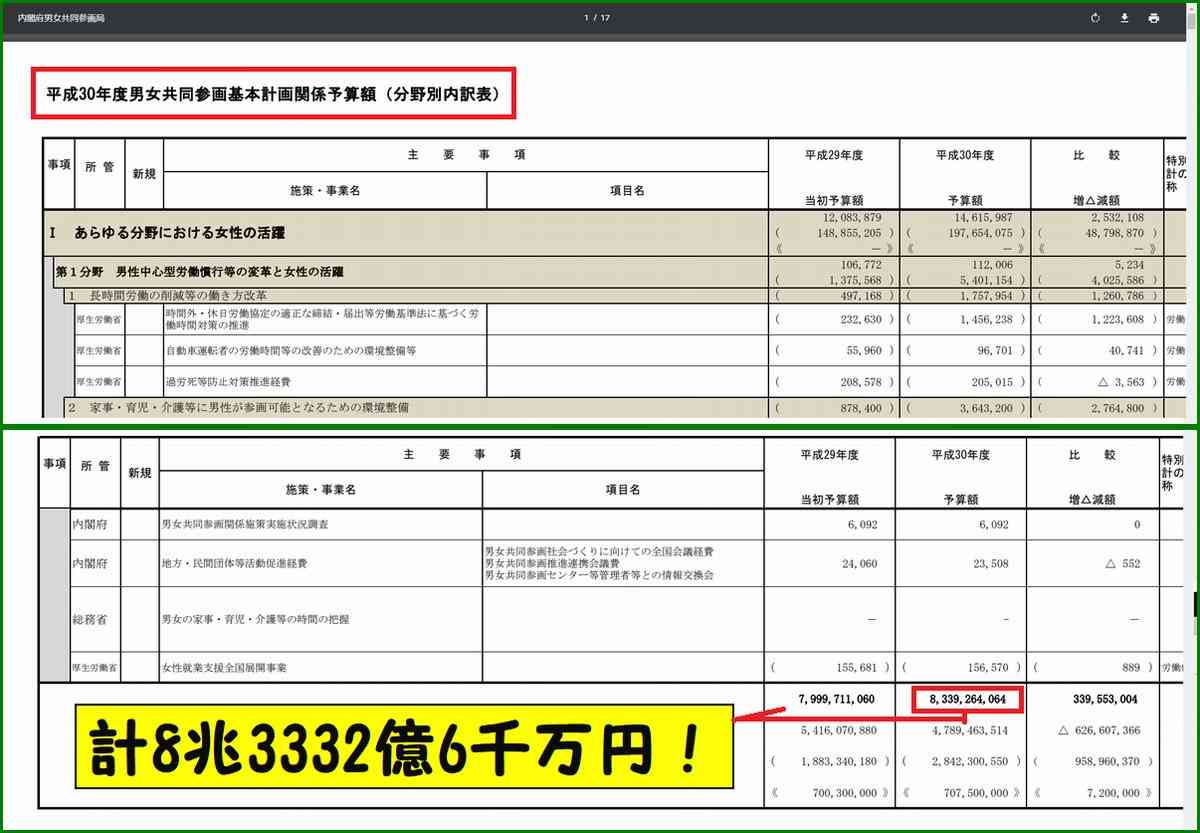Viewport: 1200px width, 833px height.
Task: Click the value 112,006
Action: 993,266
